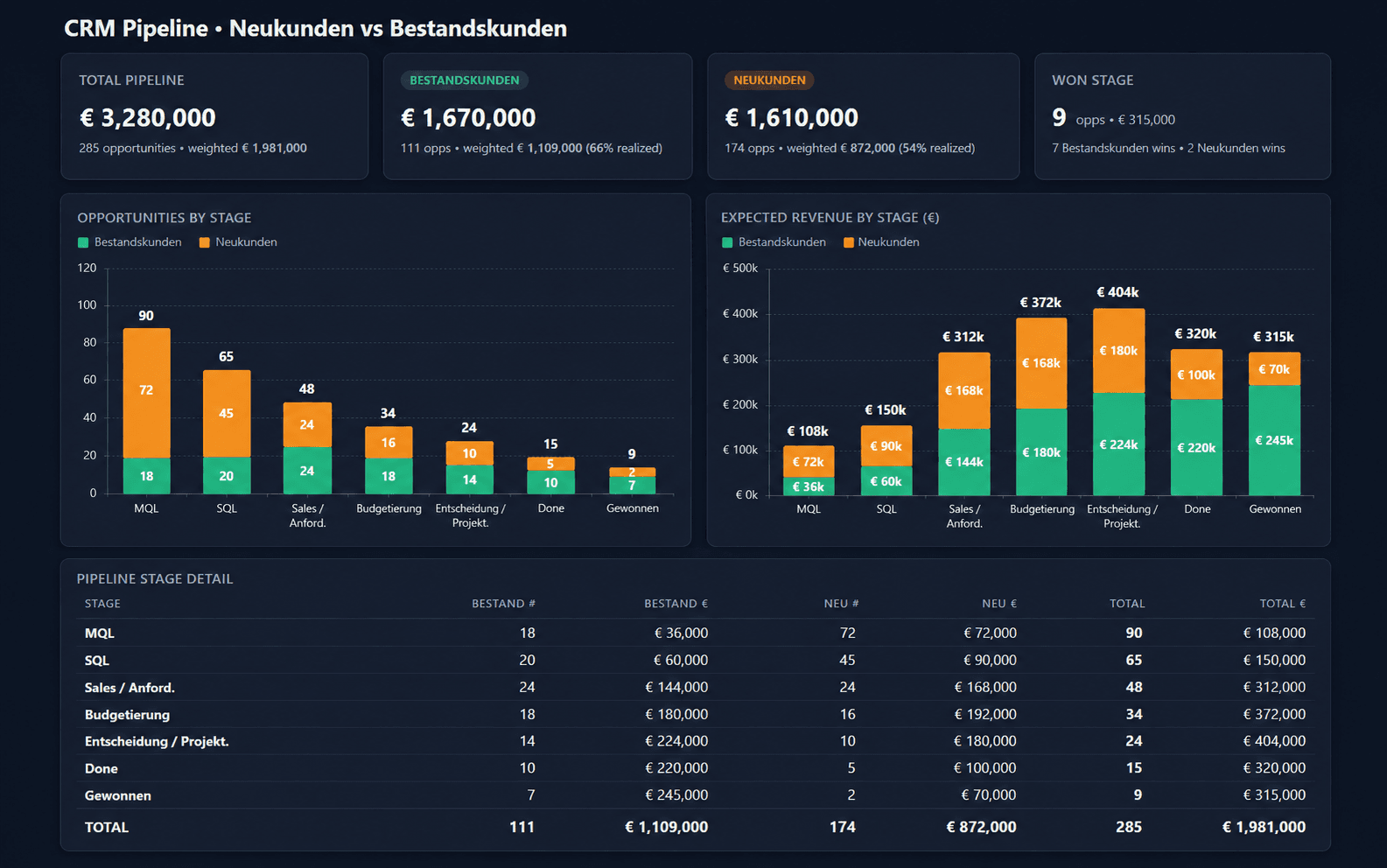
Task: Click the € 36,000 Bestand cell for MQL
Action: pyautogui.click(x=681, y=633)
